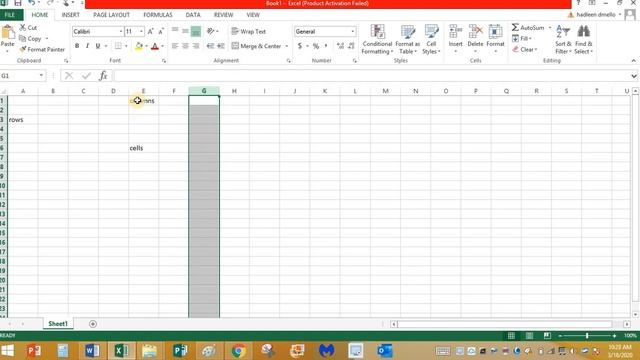
Task: Open Sort & Filter menu
Action: [563, 39]
